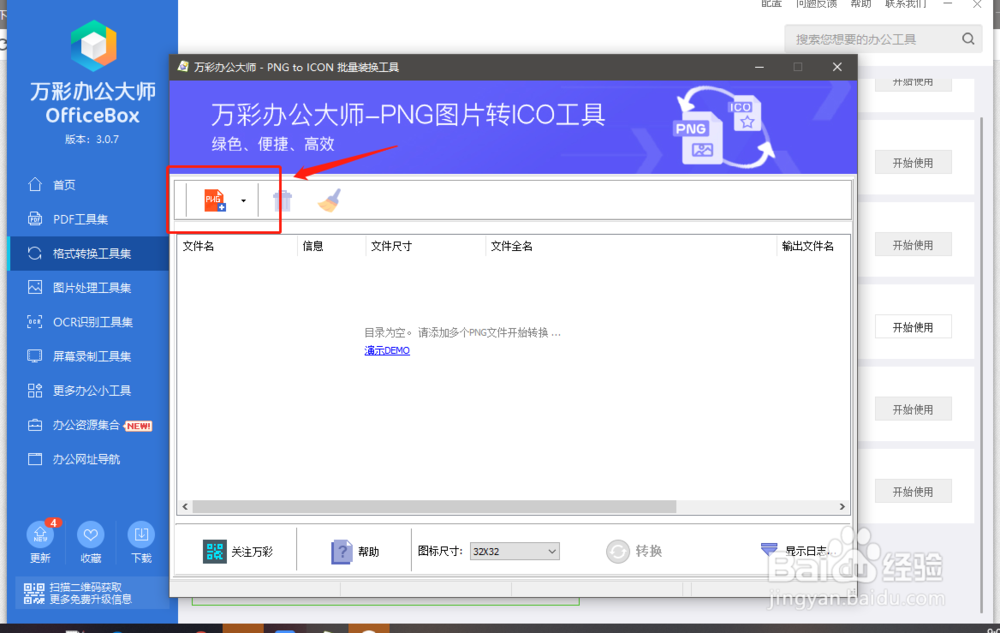The width and height of the screenshot is (1000, 633).
Task: Click the OfficeBox hexagon logo
Action: [x=93, y=45]
